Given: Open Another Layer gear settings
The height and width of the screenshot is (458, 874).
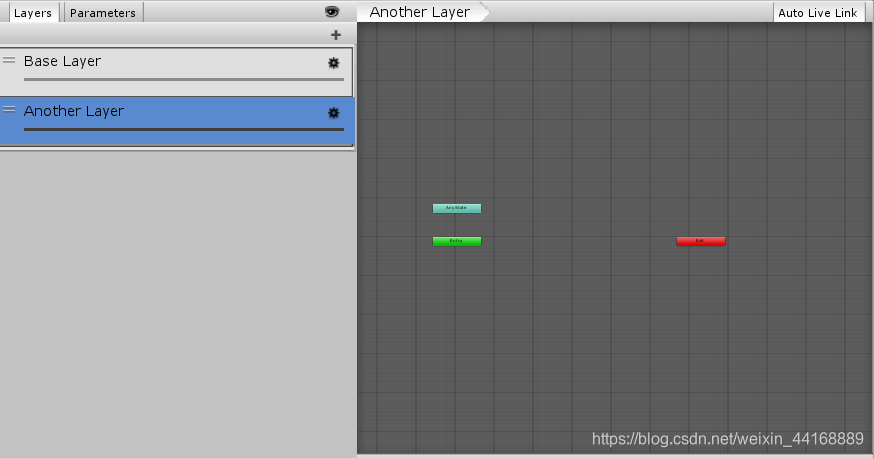Looking at the screenshot, I should [x=333, y=113].
